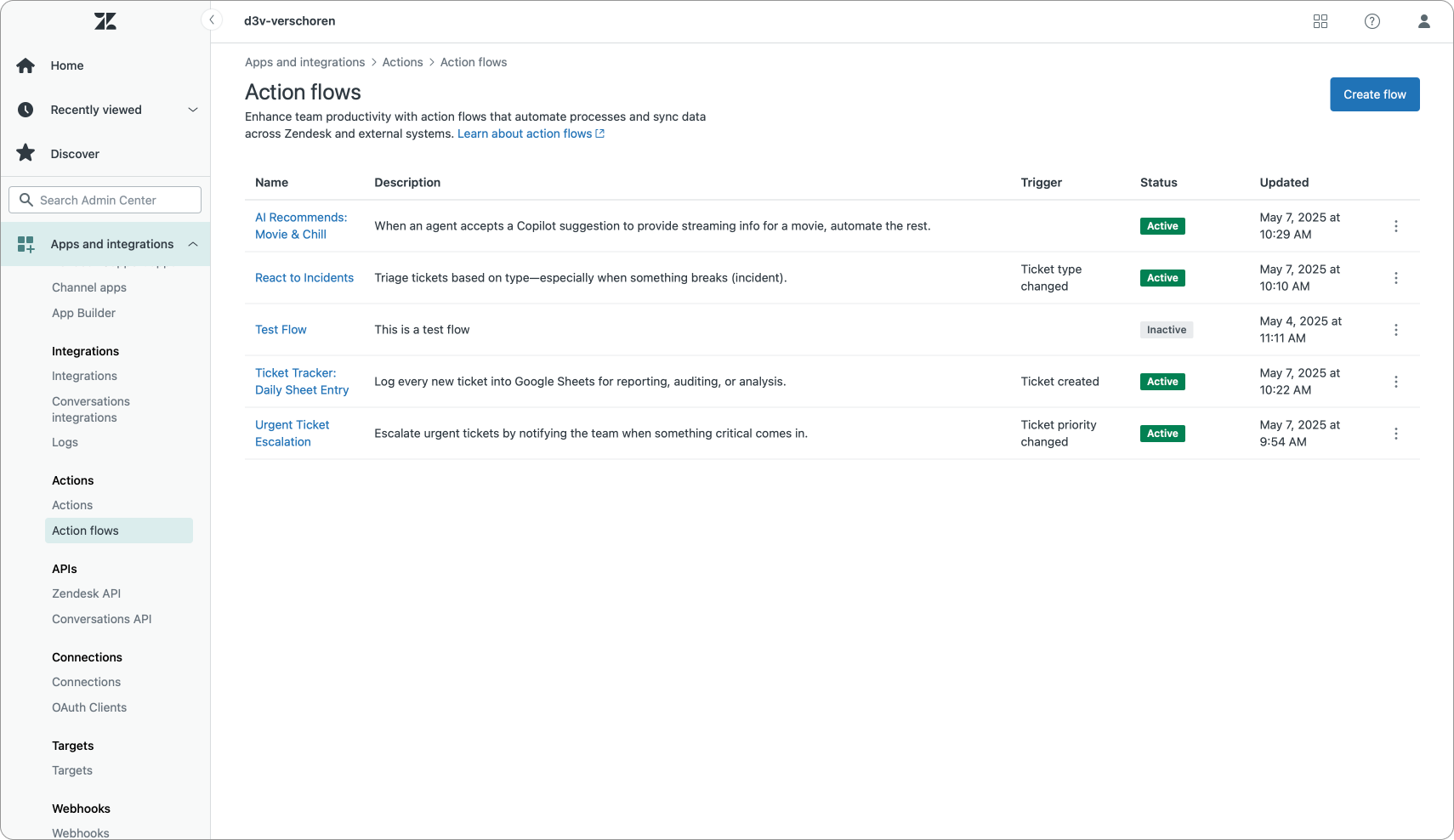
Task: Select Integrations sub-item in sidebar
Action: click(x=84, y=376)
